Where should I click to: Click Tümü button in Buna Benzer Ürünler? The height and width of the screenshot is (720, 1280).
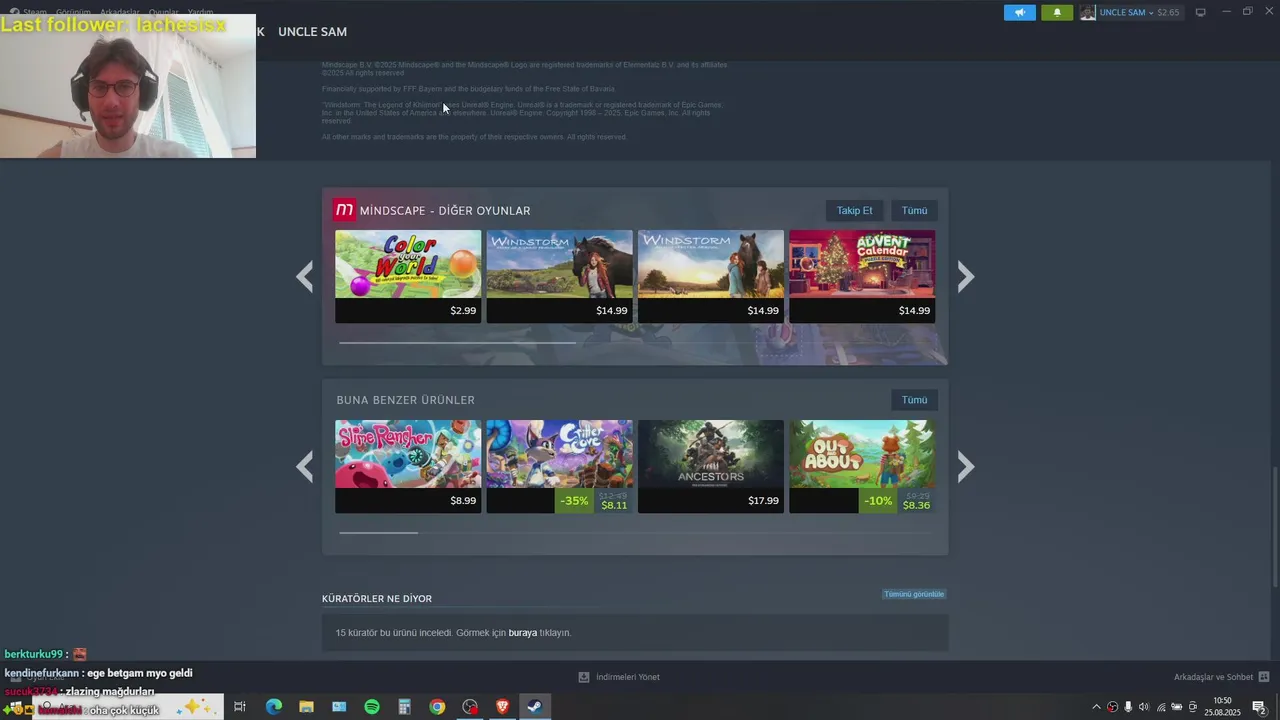[x=914, y=400]
